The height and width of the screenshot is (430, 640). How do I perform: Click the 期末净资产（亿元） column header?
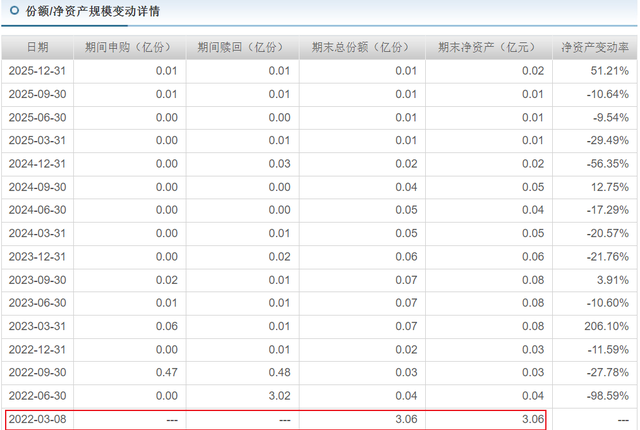pos(489,47)
